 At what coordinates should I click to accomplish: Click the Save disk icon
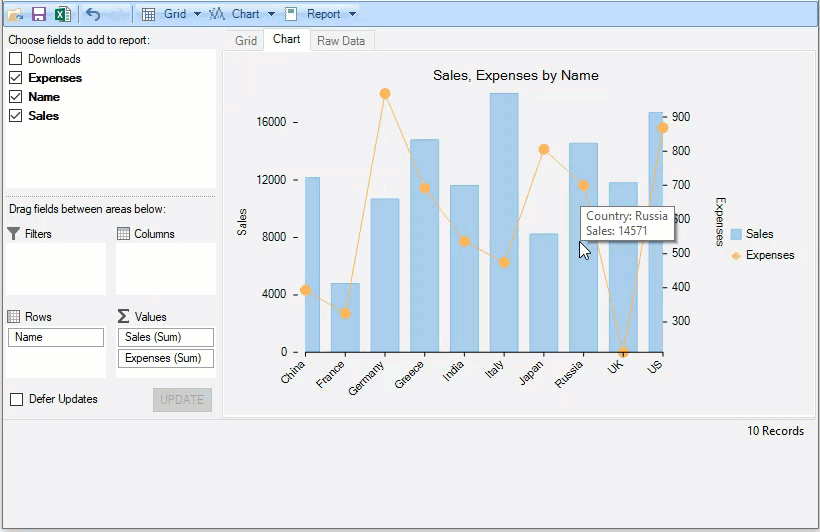click(x=39, y=14)
